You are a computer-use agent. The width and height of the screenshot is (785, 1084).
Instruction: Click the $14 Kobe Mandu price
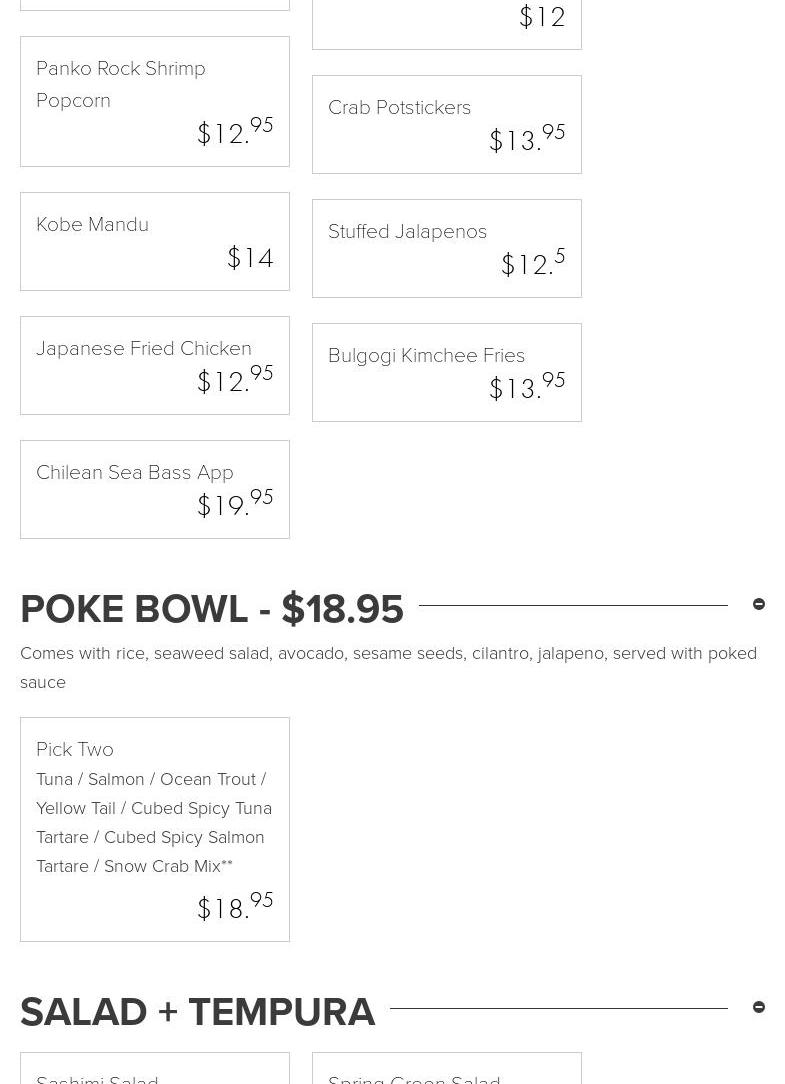tap(250, 258)
